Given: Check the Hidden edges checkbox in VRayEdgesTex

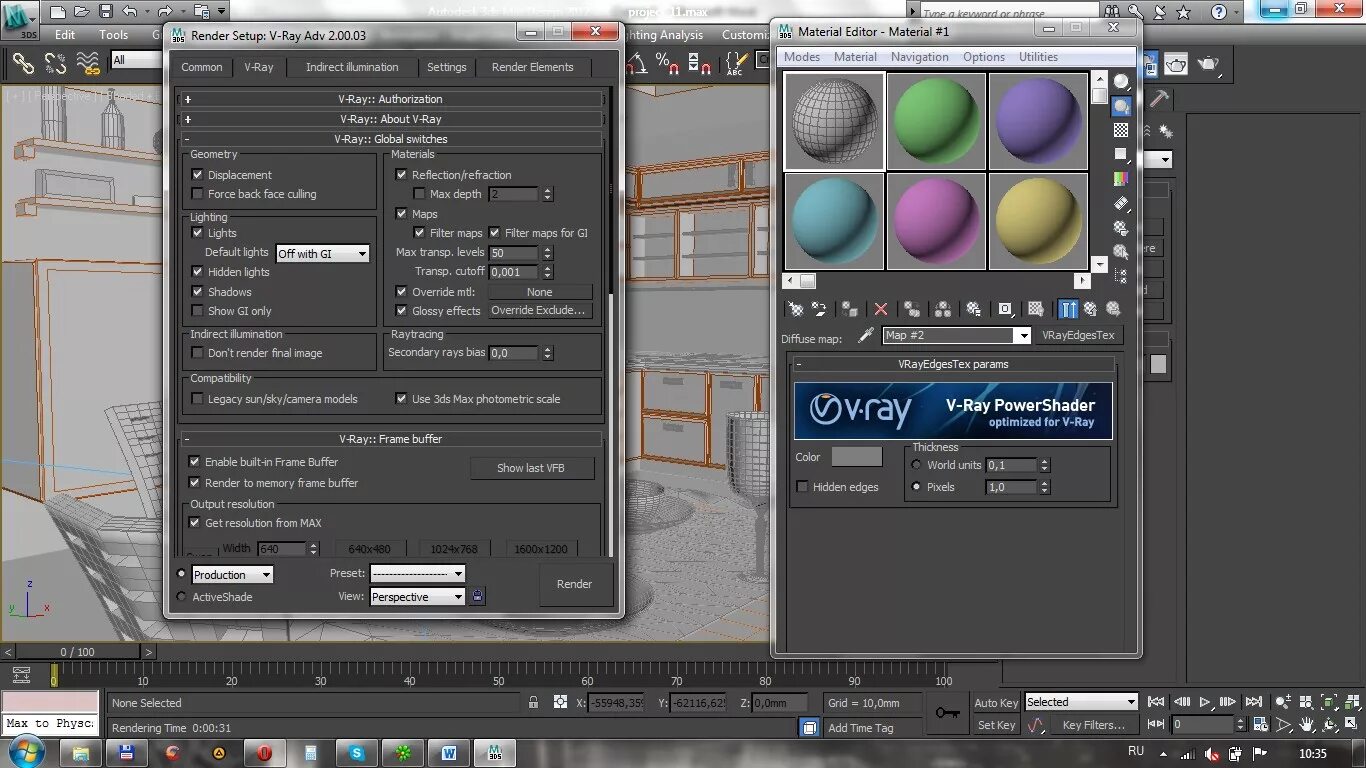Looking at the screenshot, I should coord(802,487).
